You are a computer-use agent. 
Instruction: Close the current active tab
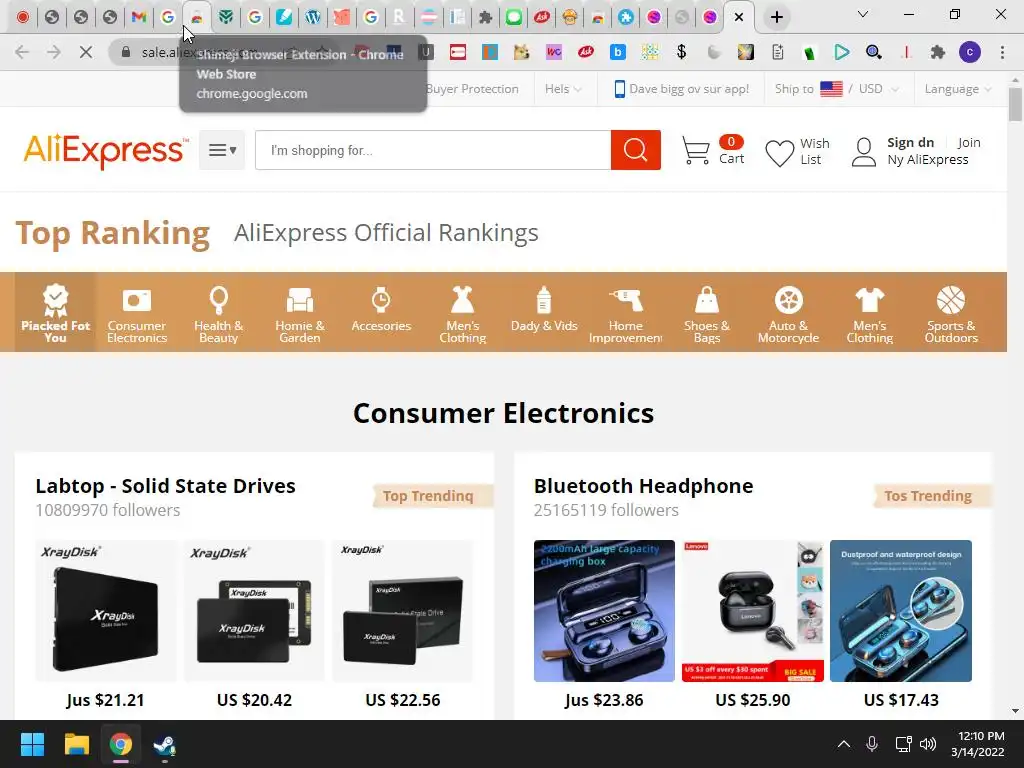(x=739, y=17)
